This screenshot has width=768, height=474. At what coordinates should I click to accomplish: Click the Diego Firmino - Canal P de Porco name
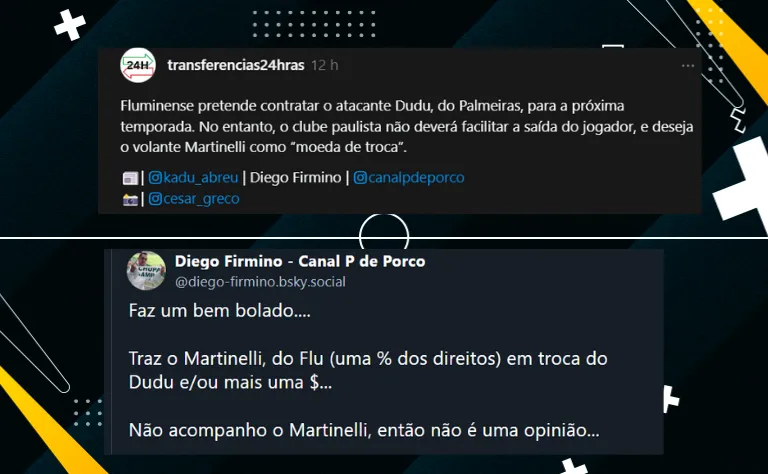[x=300, y=261]
